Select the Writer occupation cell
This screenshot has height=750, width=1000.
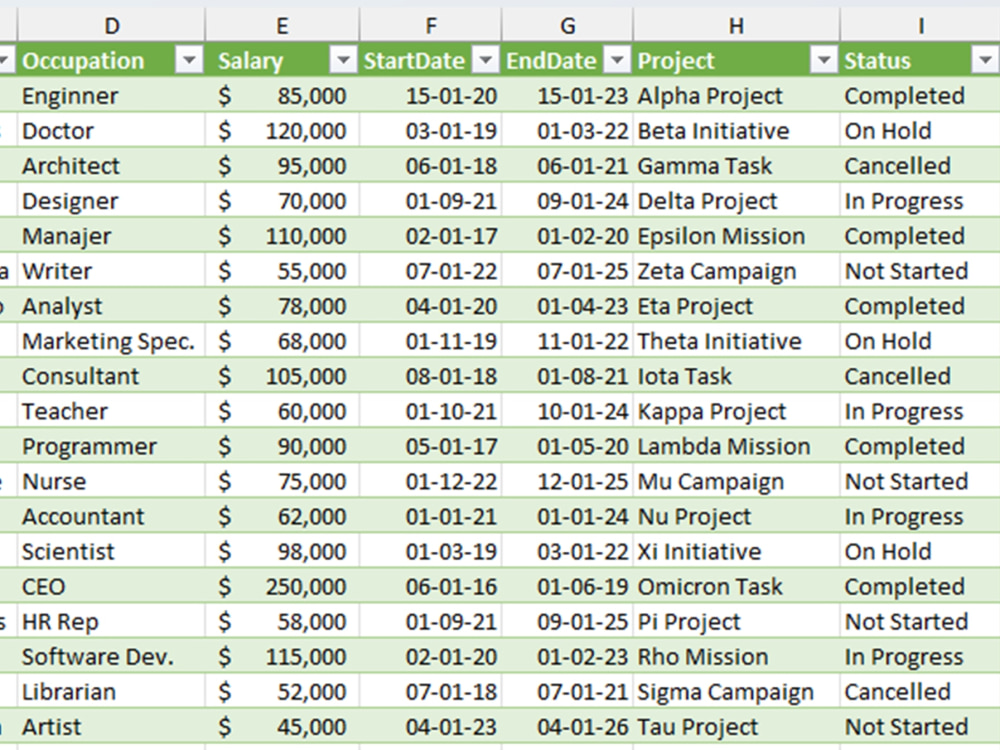click(x=112, y=271)
